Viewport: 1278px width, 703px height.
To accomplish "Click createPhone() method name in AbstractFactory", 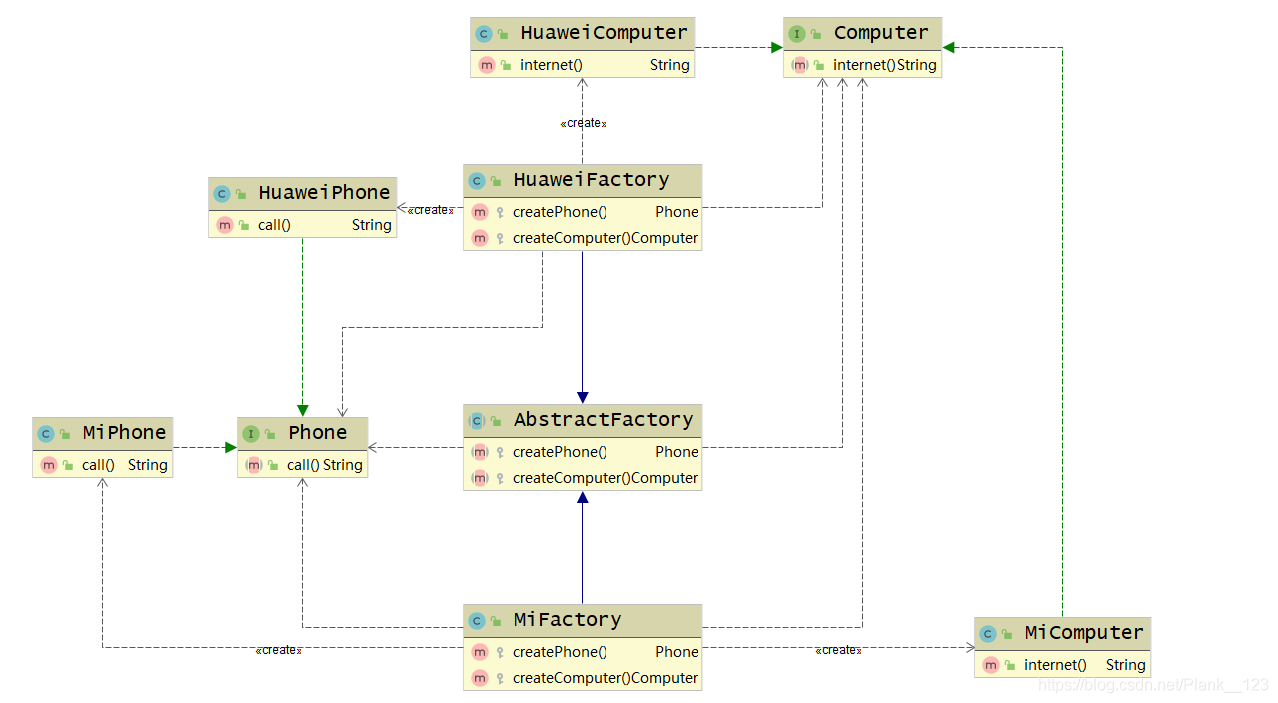I will tap(560, 452).
